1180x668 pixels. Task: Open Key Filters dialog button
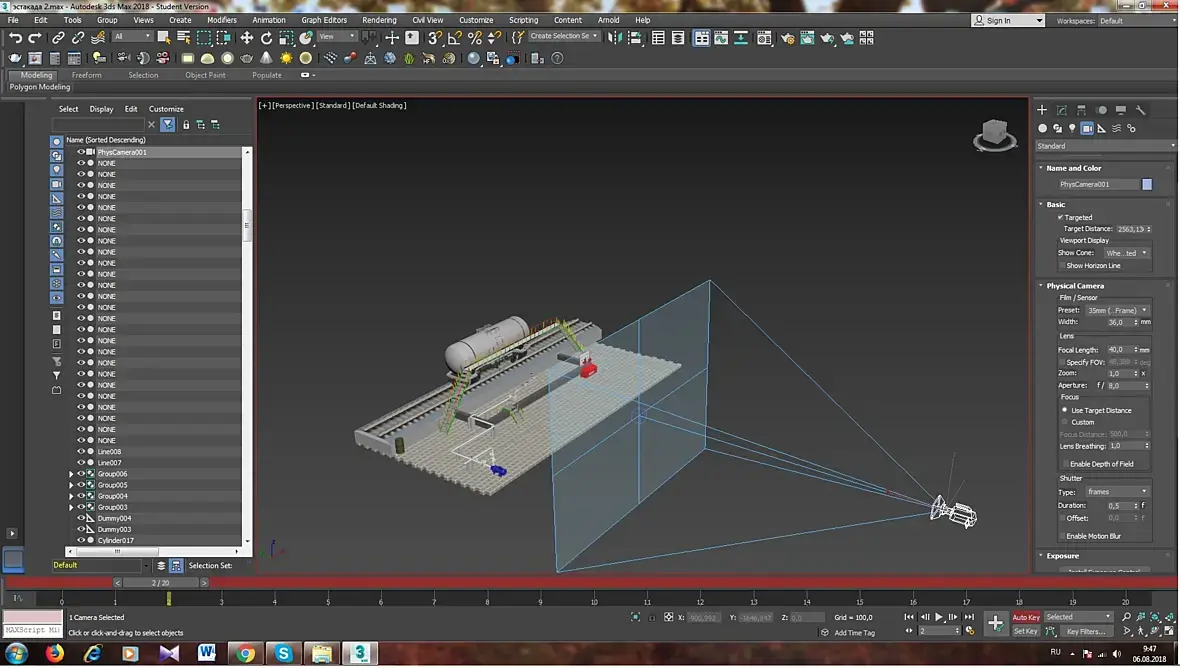pyautogui.click(x=1086, y=631)
